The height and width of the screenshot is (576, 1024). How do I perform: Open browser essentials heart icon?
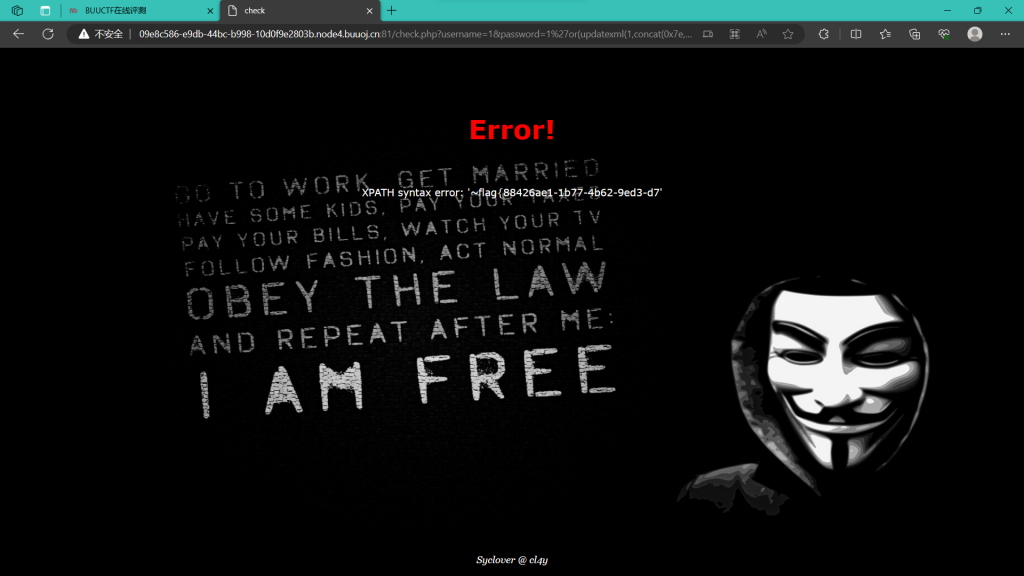pyautogui.click(x=944, y=34)
